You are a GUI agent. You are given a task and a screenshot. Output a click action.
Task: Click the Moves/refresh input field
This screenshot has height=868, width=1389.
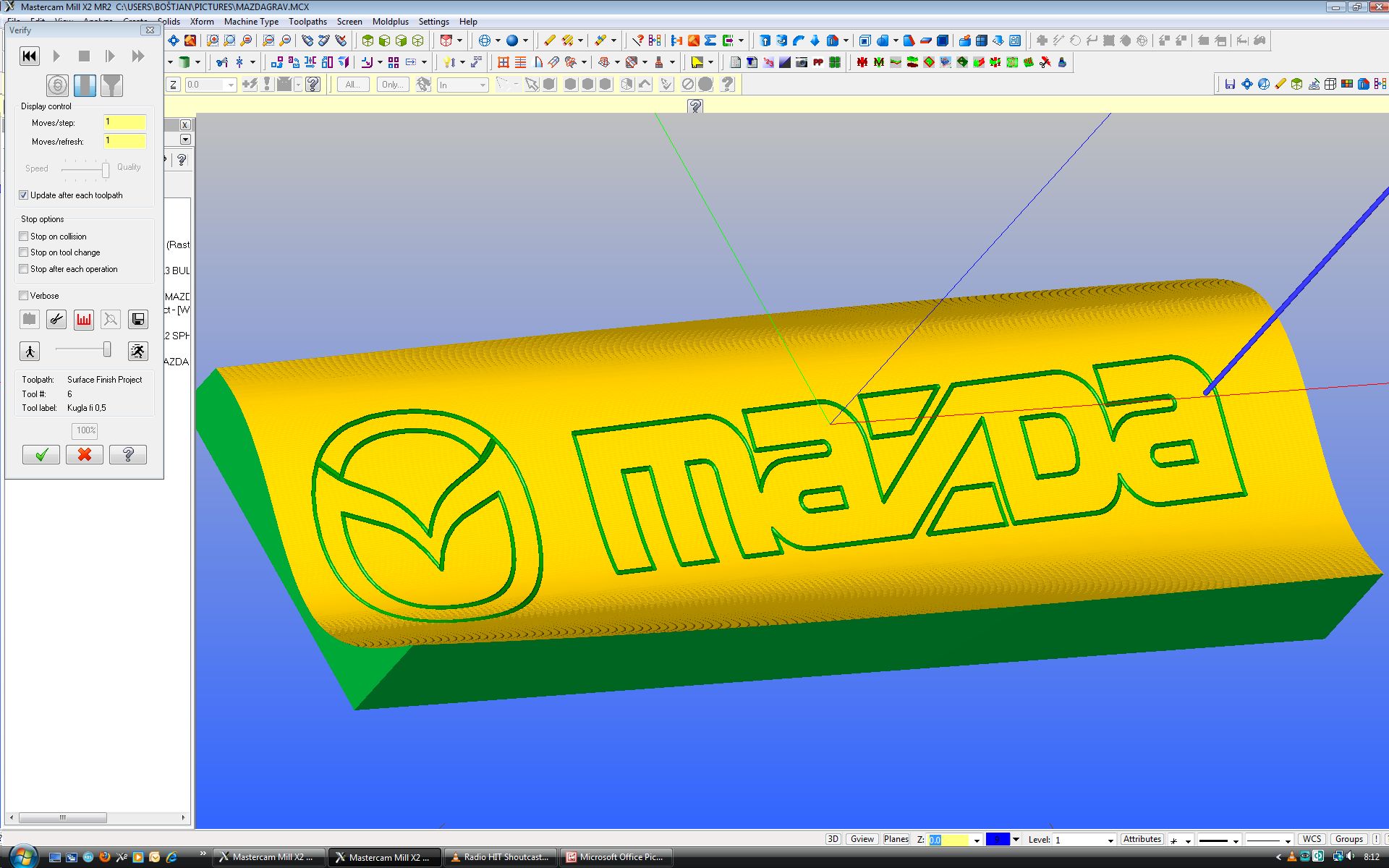pos(124,141)
